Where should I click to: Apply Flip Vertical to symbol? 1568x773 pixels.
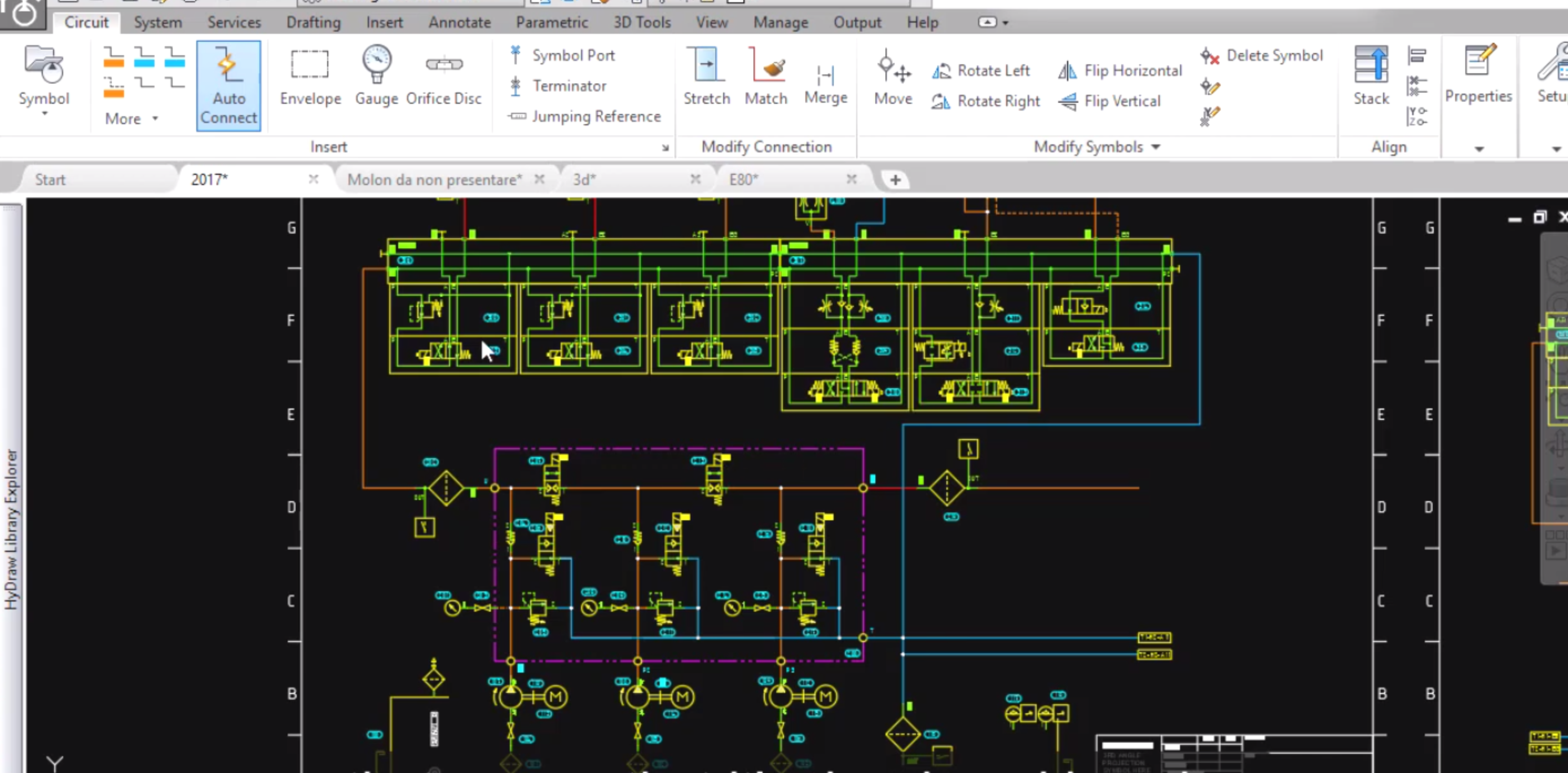pyautogui.click(x=1109, y=101)
